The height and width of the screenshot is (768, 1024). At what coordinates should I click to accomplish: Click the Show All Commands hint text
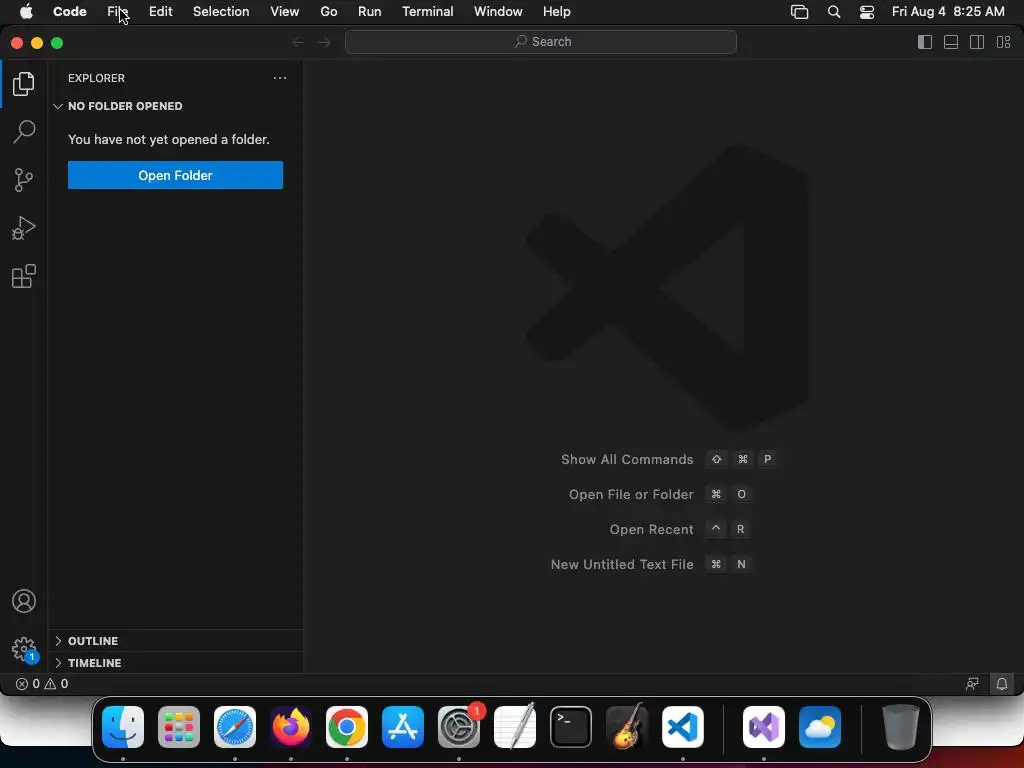[627, 459]
